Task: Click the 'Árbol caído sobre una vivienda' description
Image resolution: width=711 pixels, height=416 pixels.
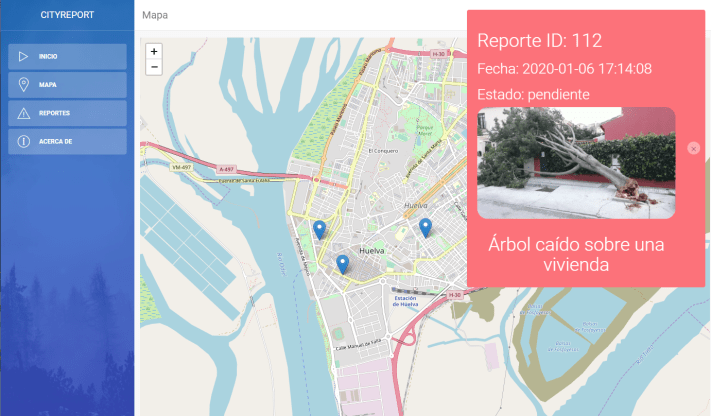Action: (576, 254)
